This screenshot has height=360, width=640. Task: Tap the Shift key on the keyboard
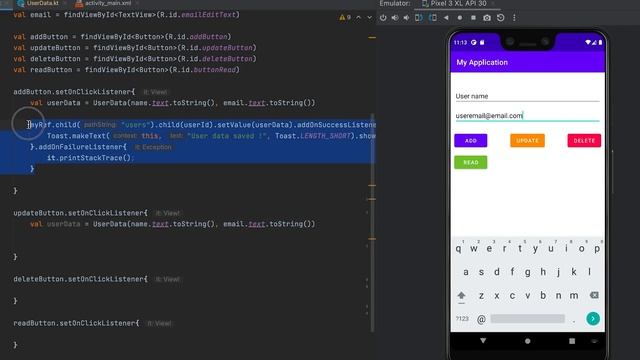(x=461, y=296)
